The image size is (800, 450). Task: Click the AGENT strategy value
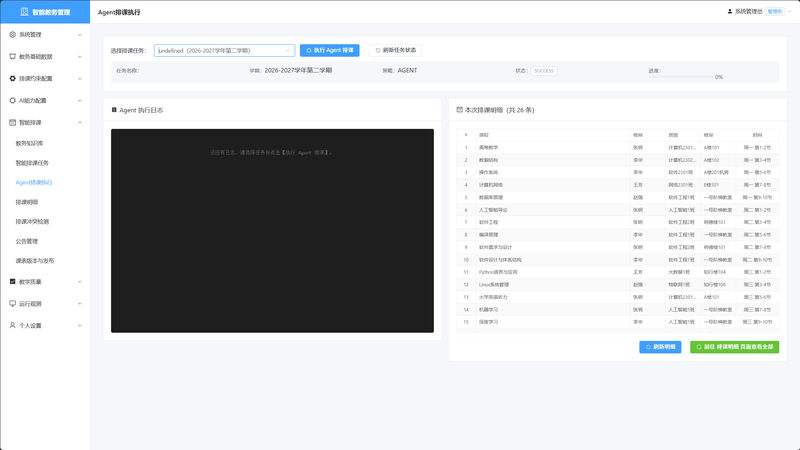[407, 70]
